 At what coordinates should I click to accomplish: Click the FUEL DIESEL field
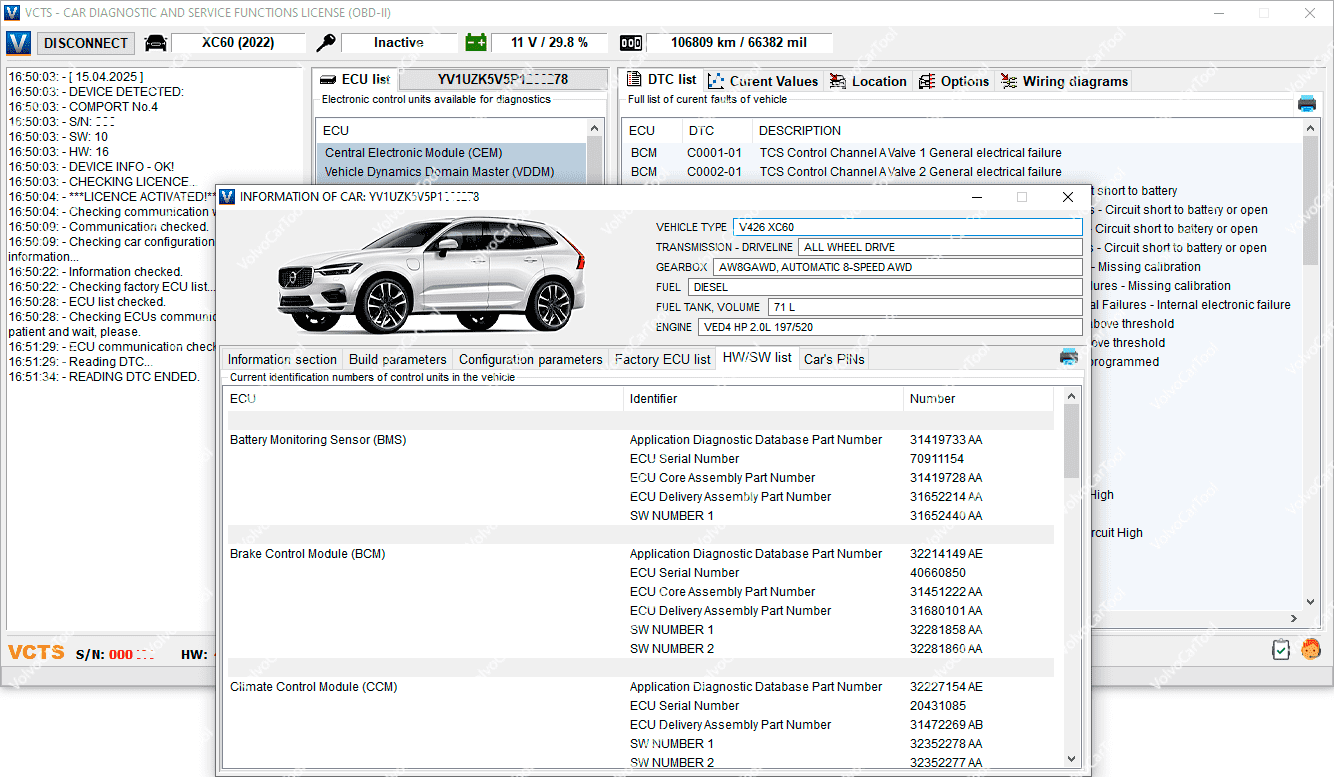[885, 287]
